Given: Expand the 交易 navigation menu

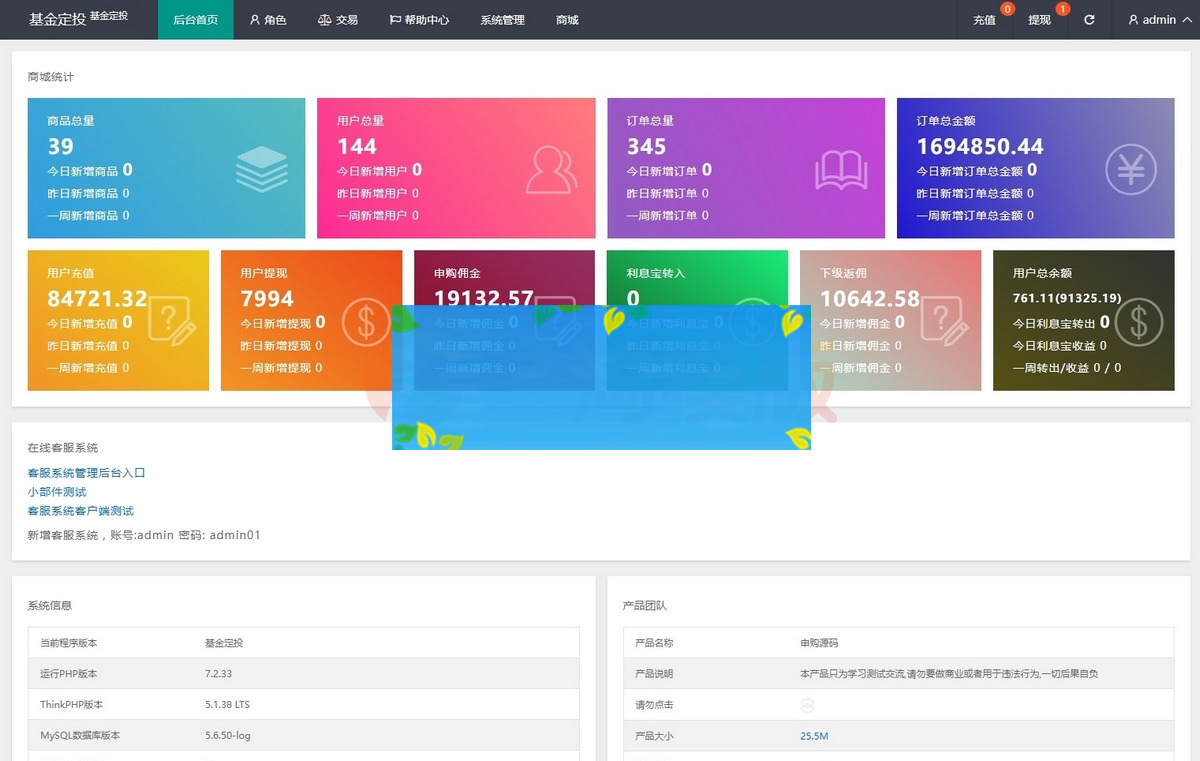Looking at the screenshot, I should pos(338,20).
